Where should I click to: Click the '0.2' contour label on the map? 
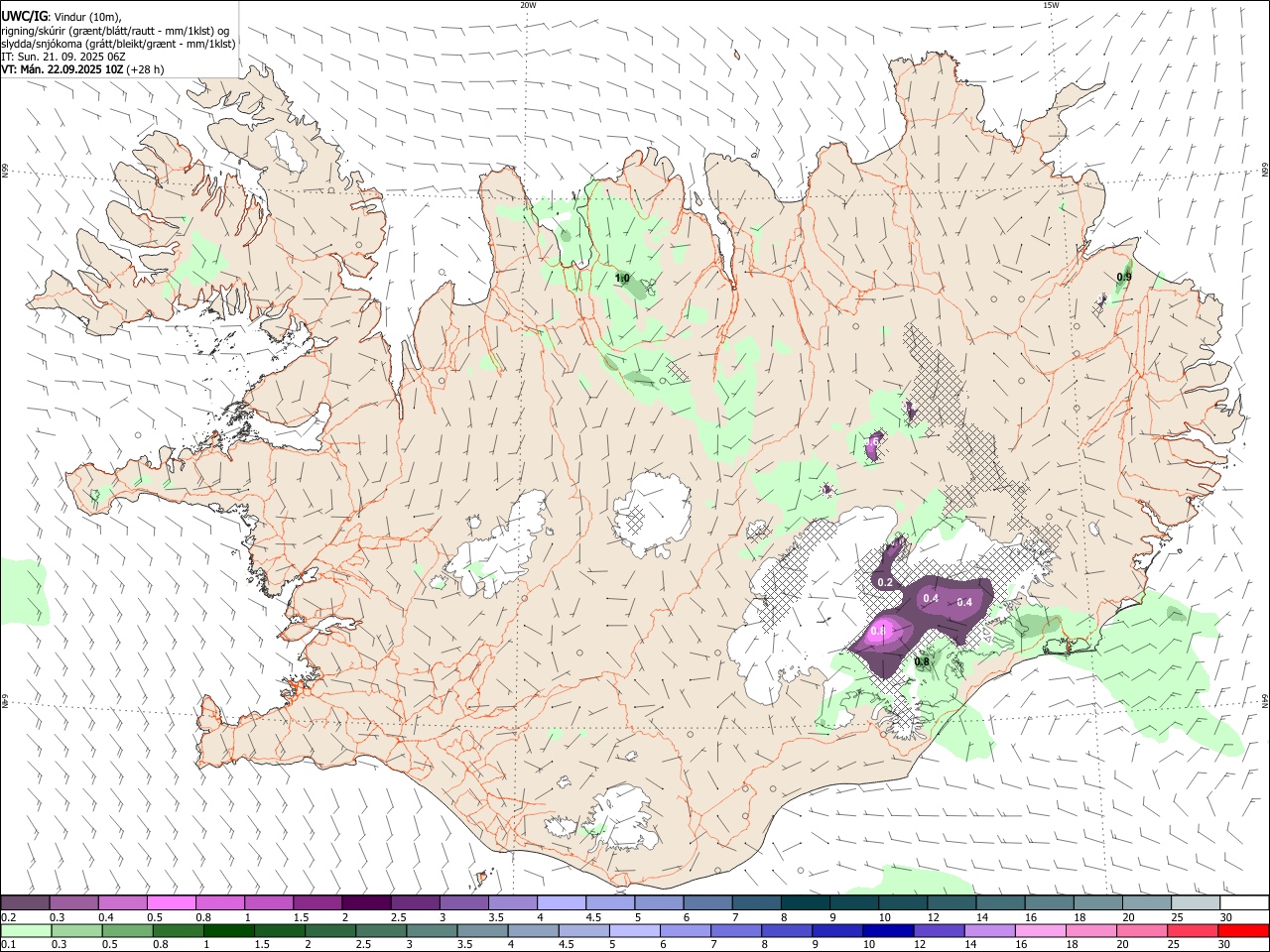tap(886, 582)
